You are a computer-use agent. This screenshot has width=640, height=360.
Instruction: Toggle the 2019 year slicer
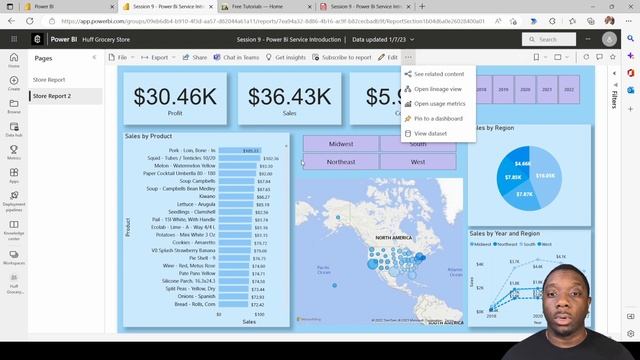(503, 89)
